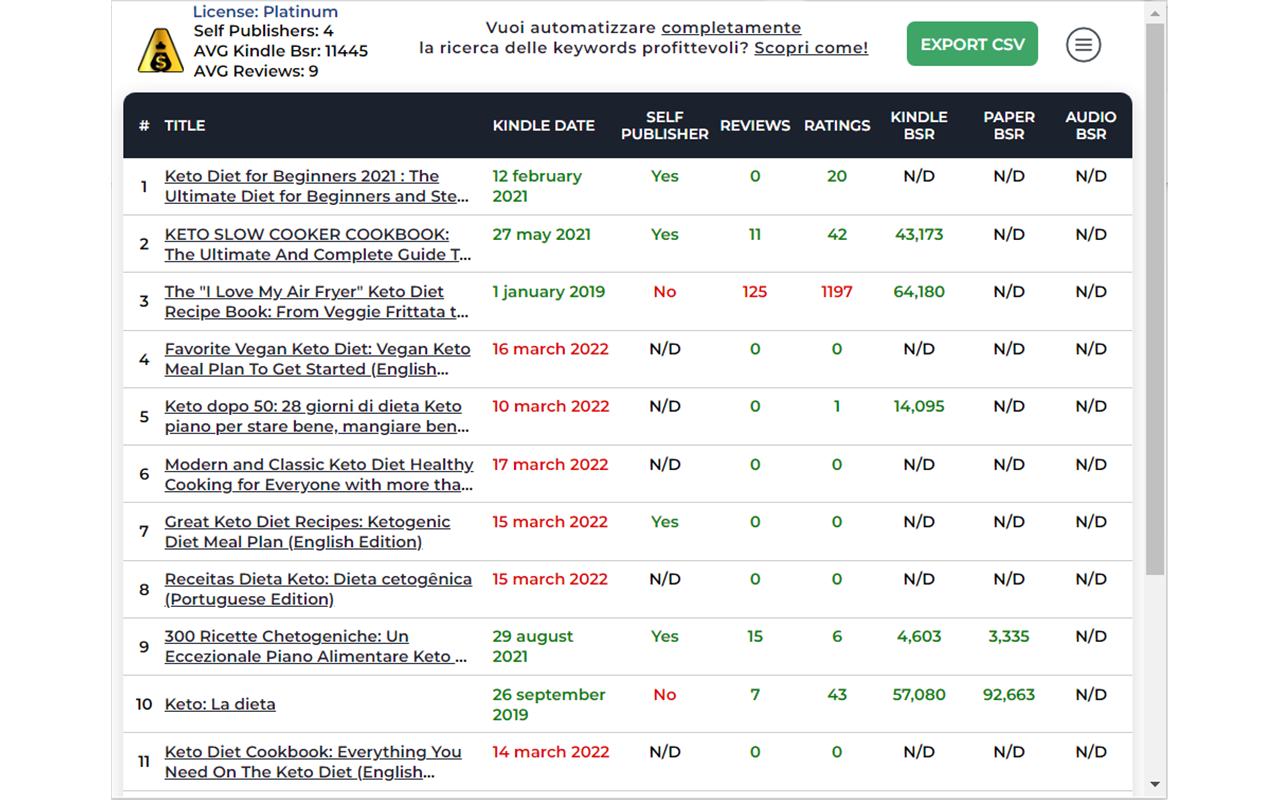1280x800 pixels.
Task: Sort by KINDLE BSR column header
Action: pyautogui.click(x=919, y=125)
